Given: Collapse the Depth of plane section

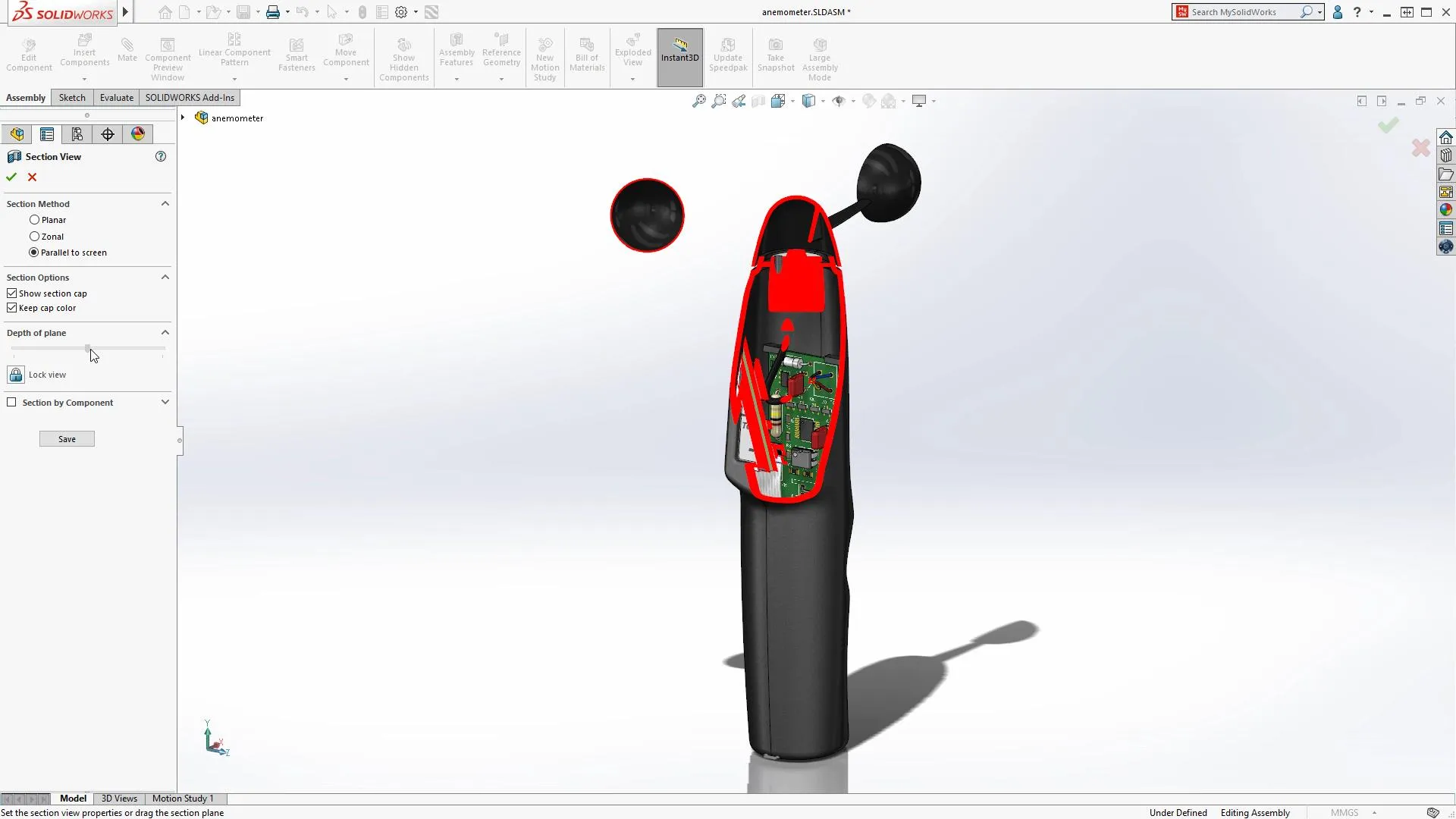Looking at the screenshot, I should coord(165,333).
